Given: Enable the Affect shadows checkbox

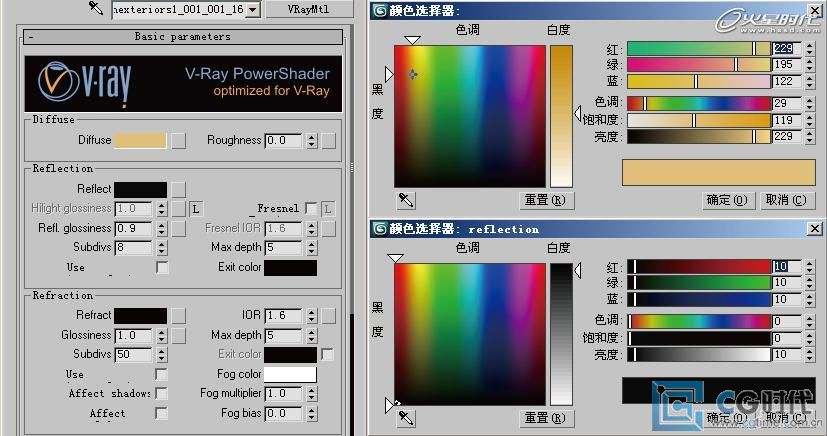Looking at the screenshot, I should point(161,393).
